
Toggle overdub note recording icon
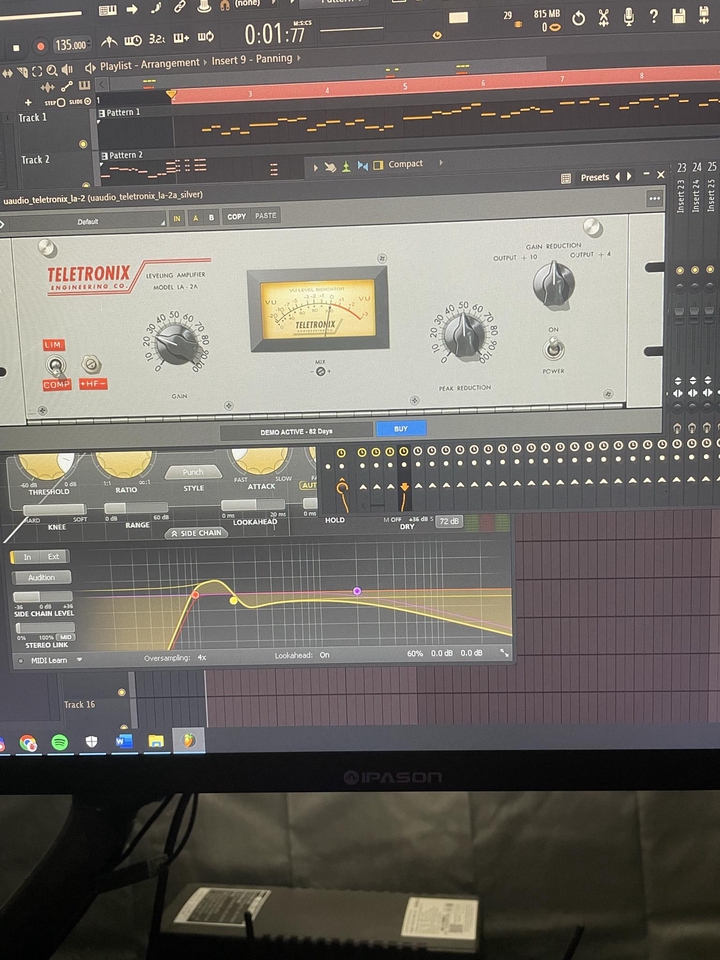coord(181,38)
